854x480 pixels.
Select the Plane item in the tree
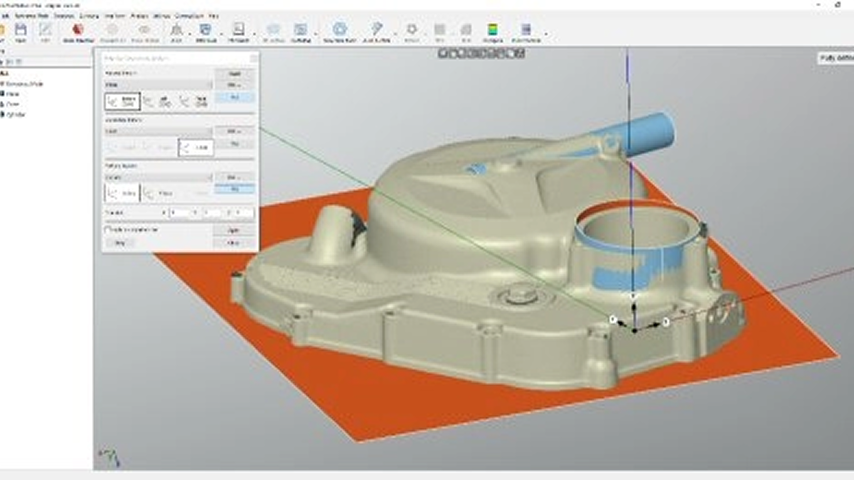tap(12, 94)
